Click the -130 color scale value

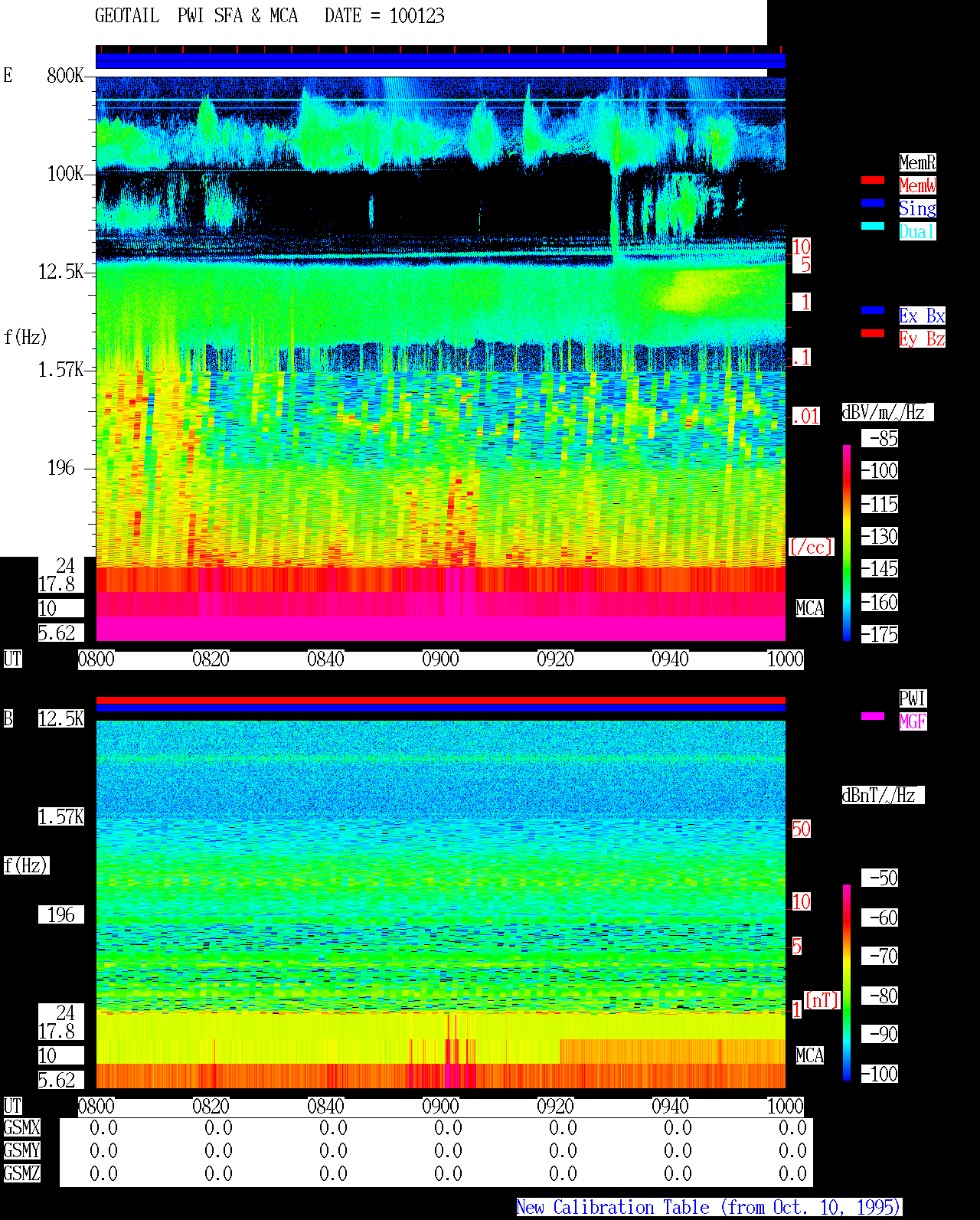coord(880,536)
